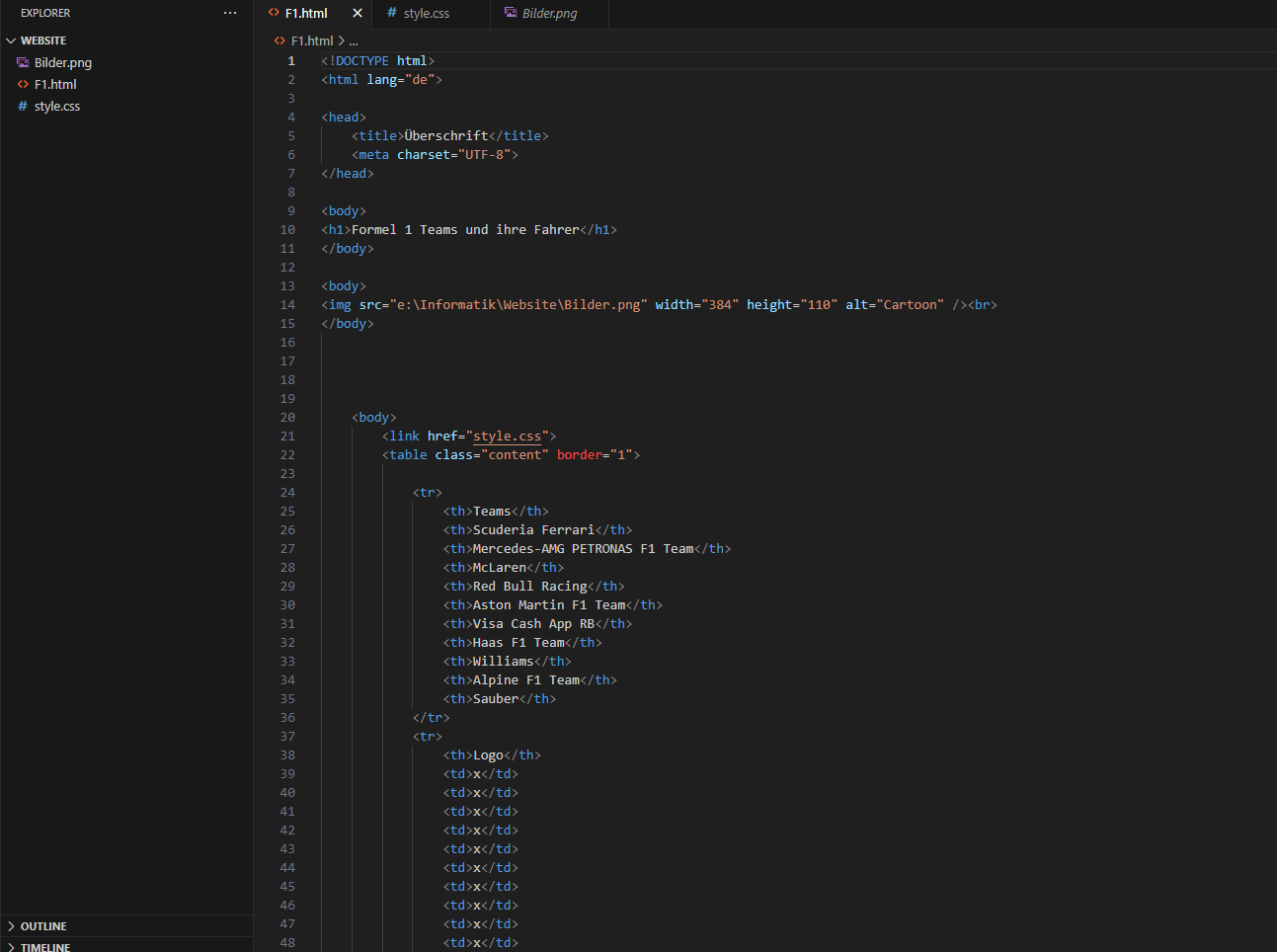Click the # CSS icon beside style.css in Explorer
1277x952 pixels.
coord(22,106)
